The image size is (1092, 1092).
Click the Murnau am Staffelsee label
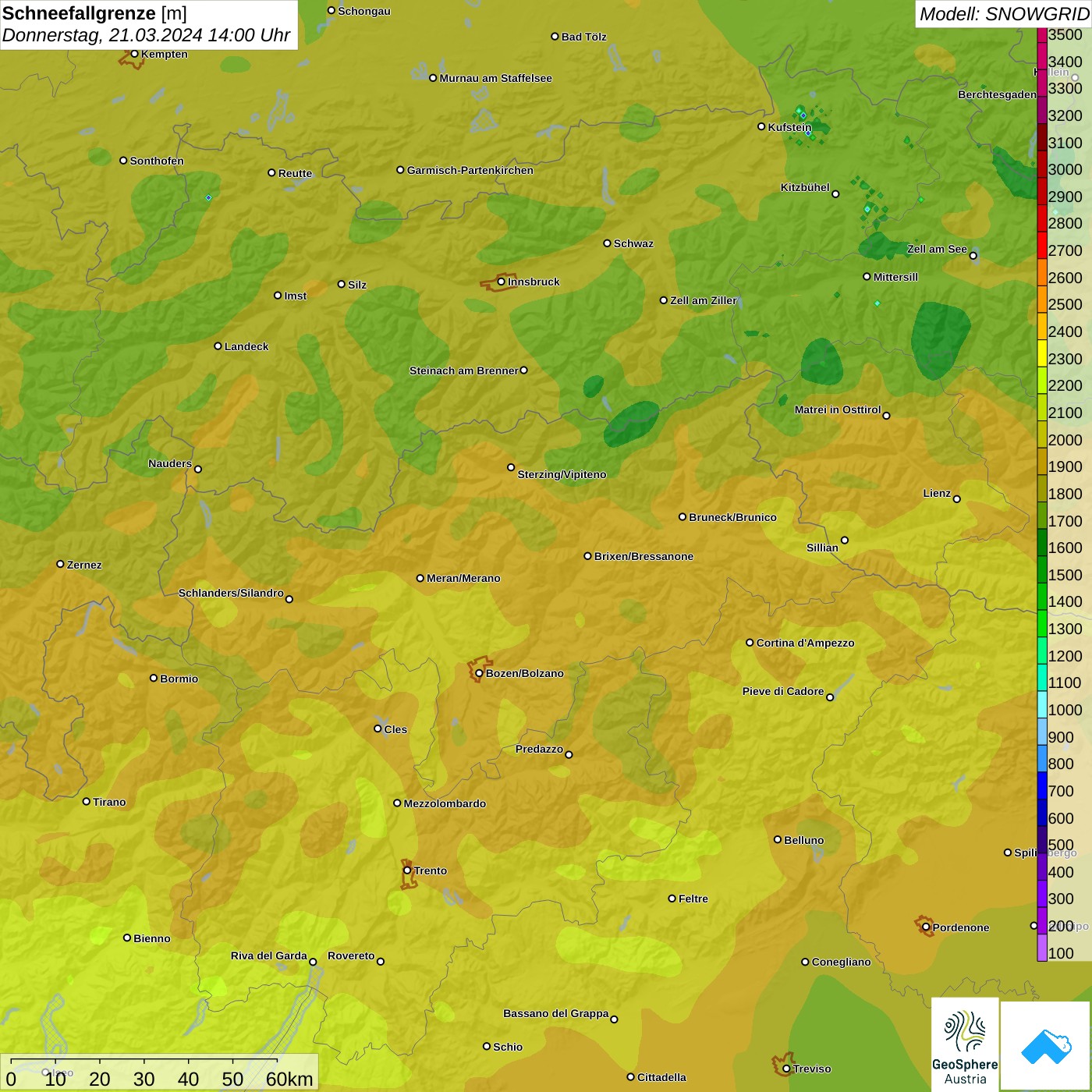(495, 78)
